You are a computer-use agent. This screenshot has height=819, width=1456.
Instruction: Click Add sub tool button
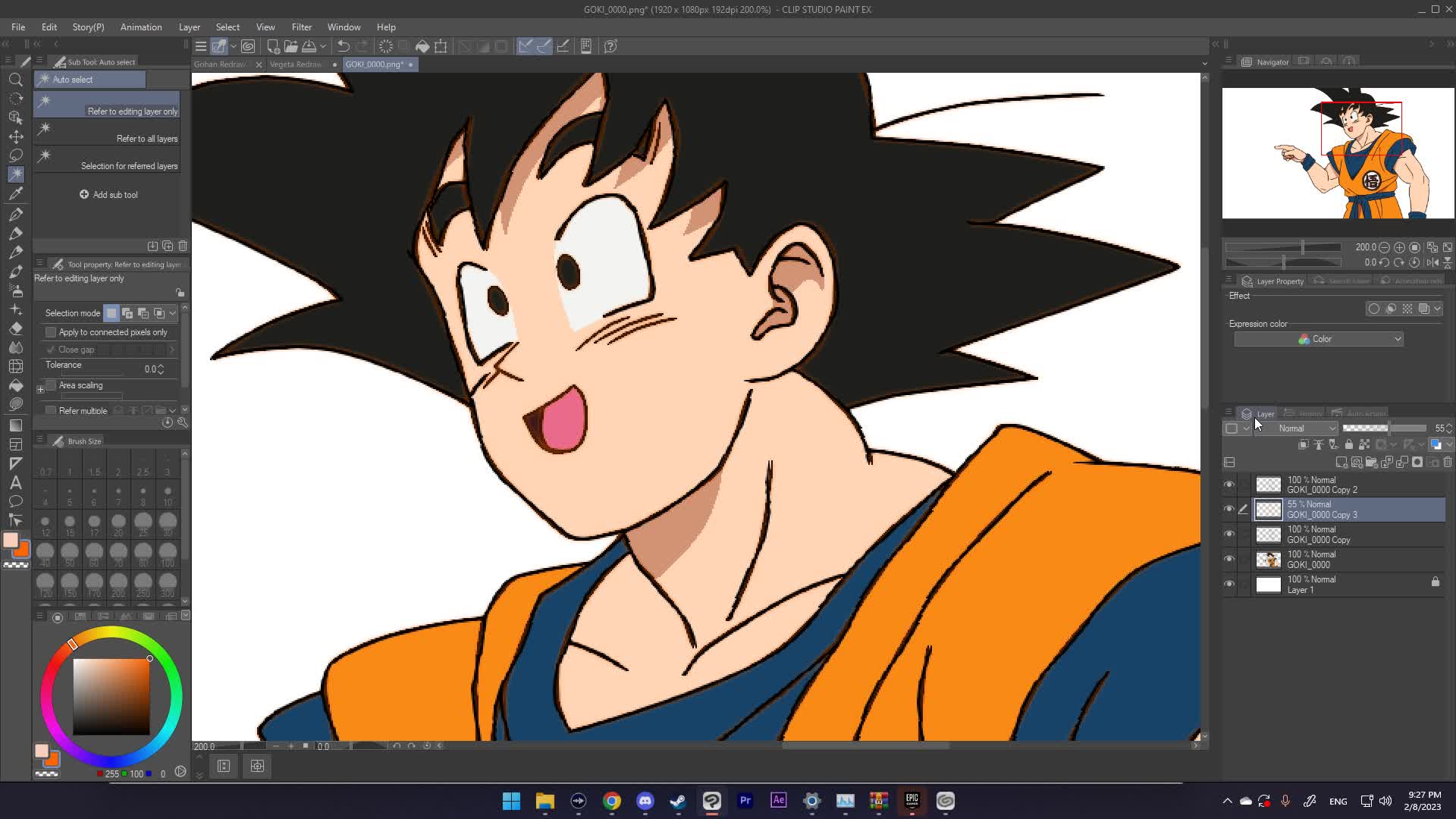pyautogui.click(x=108, y=195)
